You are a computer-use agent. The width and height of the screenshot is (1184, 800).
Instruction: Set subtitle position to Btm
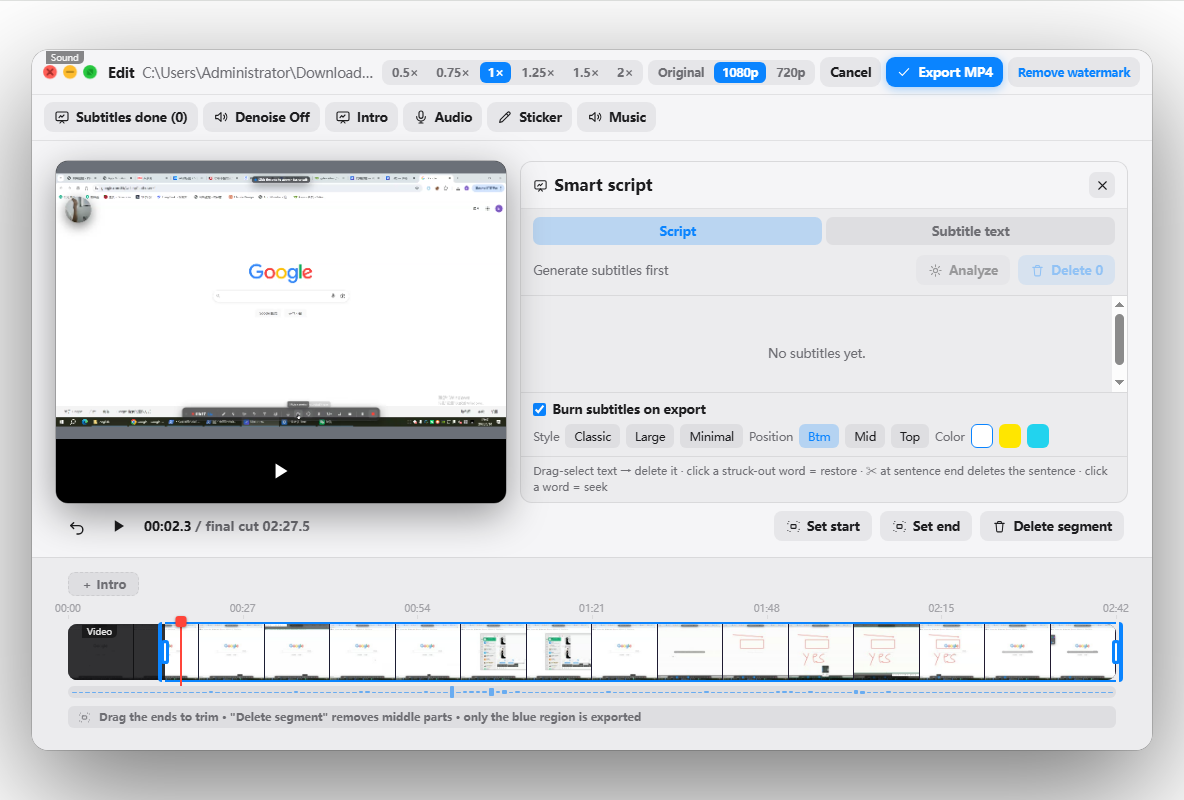[x=819, y=437]
